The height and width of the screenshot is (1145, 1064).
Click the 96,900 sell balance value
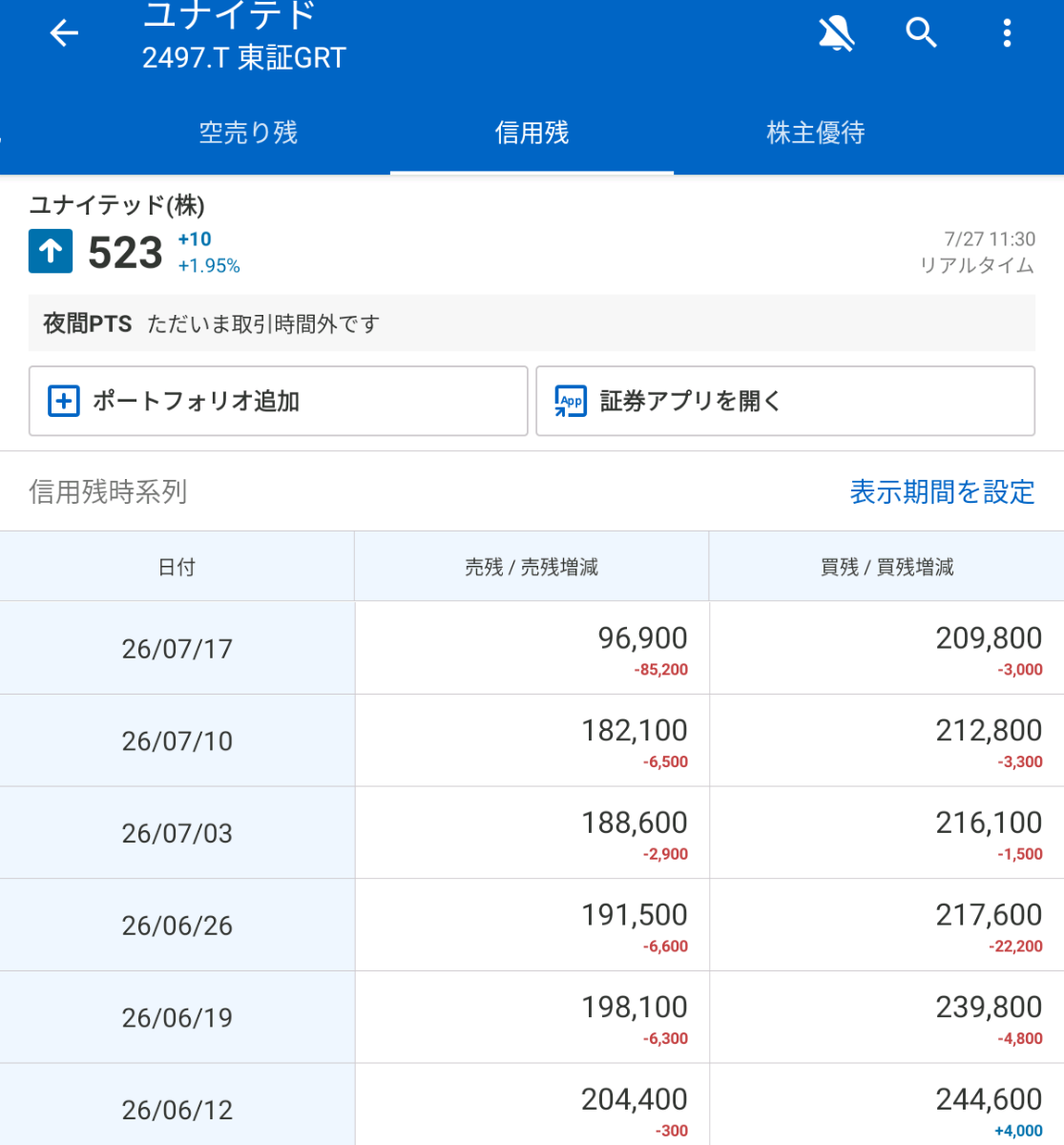(643, 638)
